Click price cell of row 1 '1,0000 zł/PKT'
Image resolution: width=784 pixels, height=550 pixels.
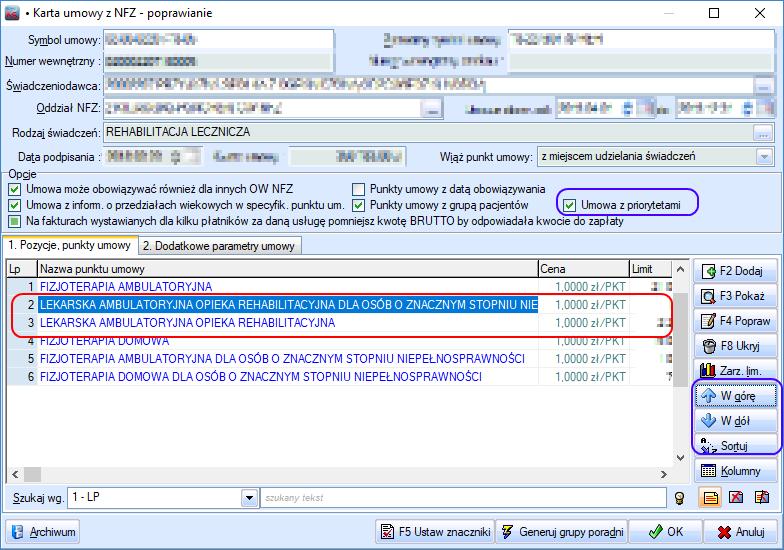pos(584,286)
